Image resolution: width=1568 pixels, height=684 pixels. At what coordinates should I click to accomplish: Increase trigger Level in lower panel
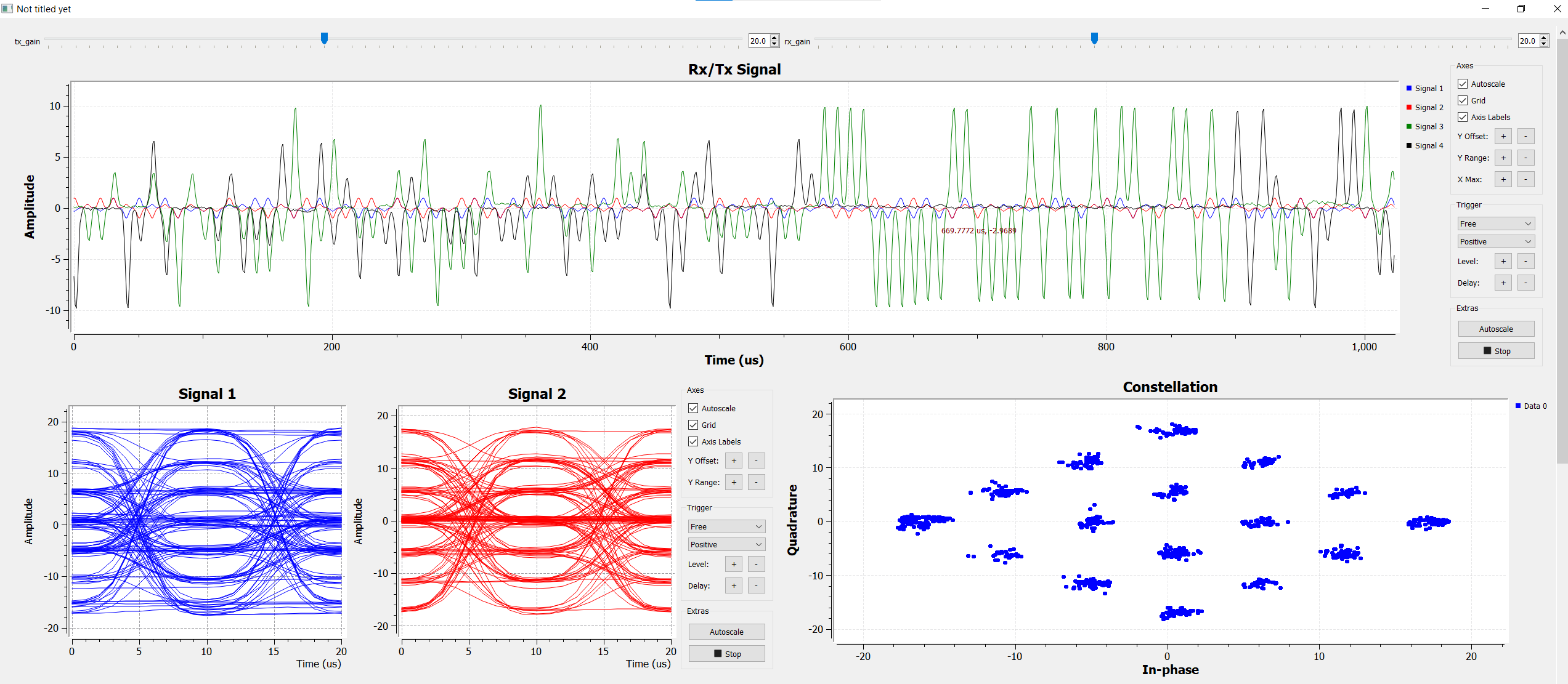click(x=734, y=564)
